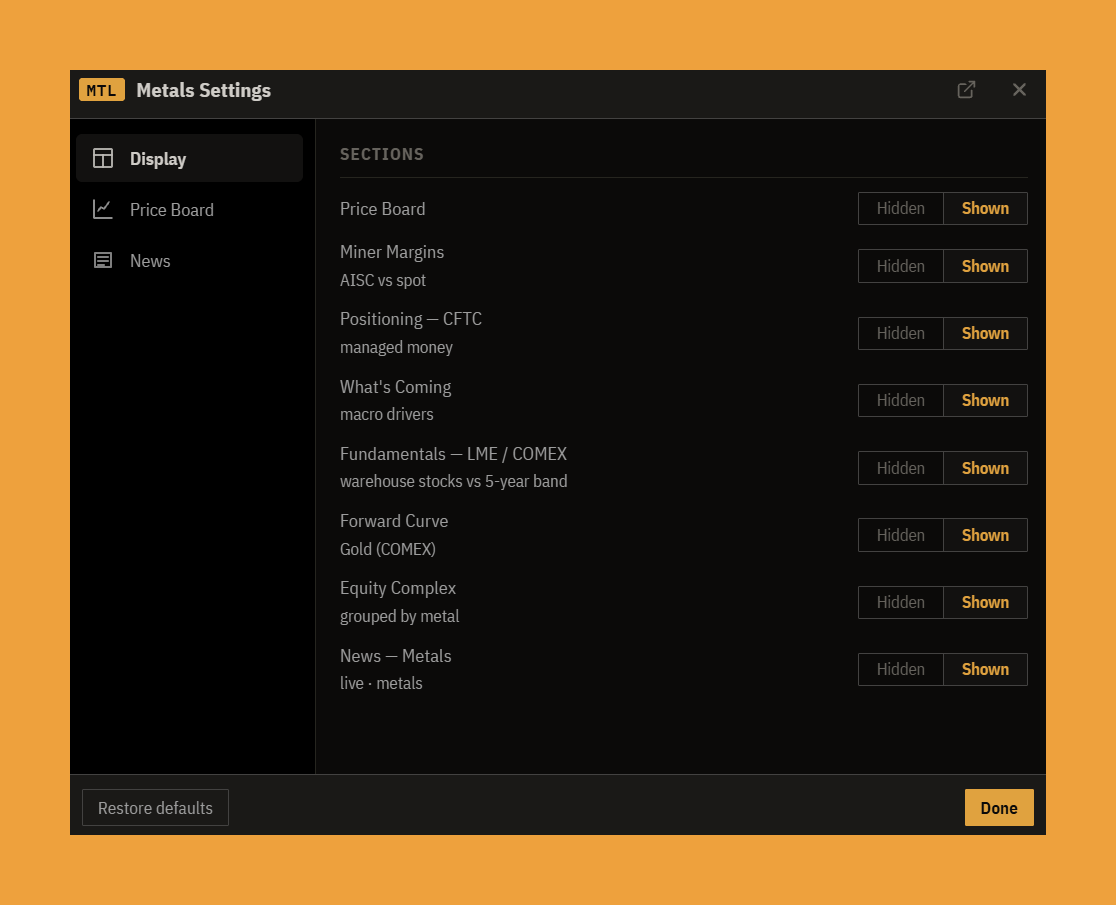Click the 'AISC vs spot' subtitle

(x=383, y=280)
